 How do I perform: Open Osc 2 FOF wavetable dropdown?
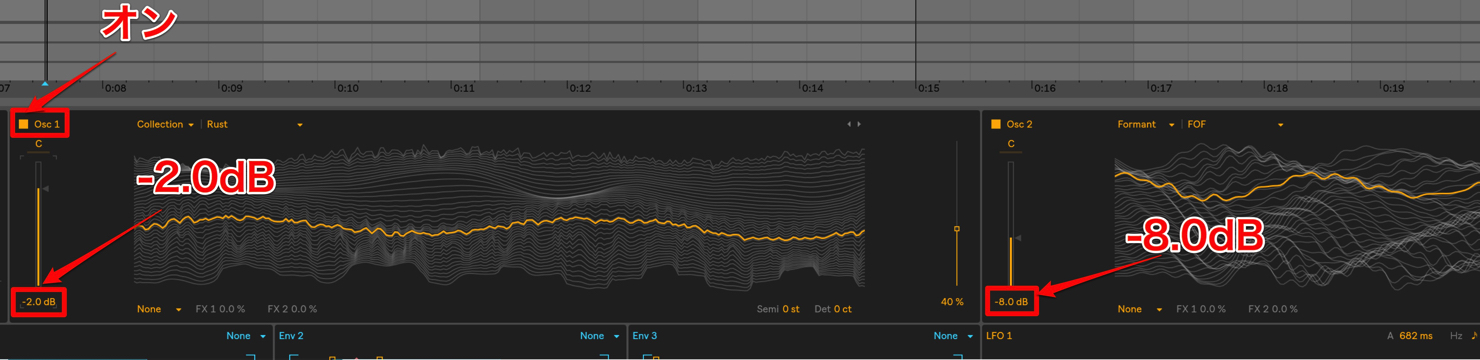1234,124
